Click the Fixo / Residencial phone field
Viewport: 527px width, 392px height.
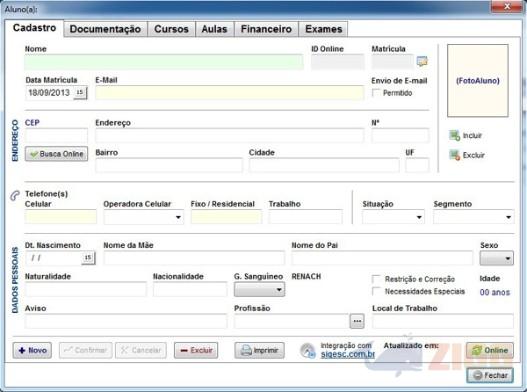(227, 217)
